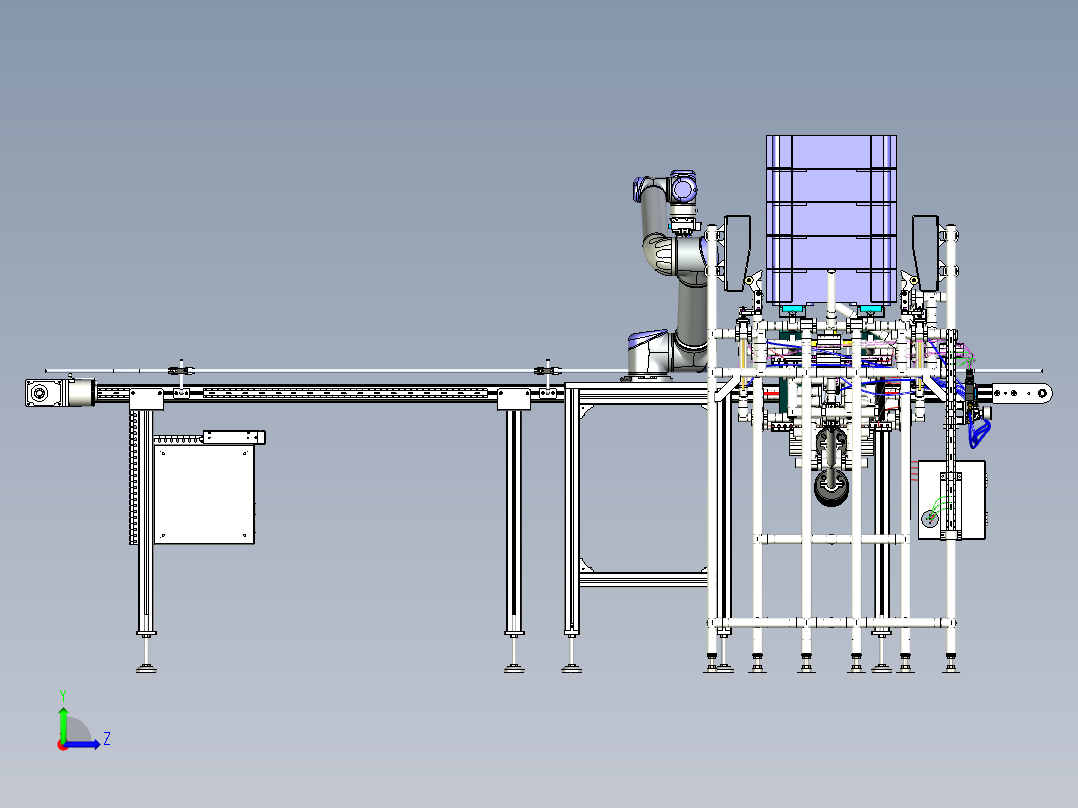The height and width of the screenshot is (808, 1078).
Task: Click the red origin point of the triad
Action: click(x=62, y=746)
